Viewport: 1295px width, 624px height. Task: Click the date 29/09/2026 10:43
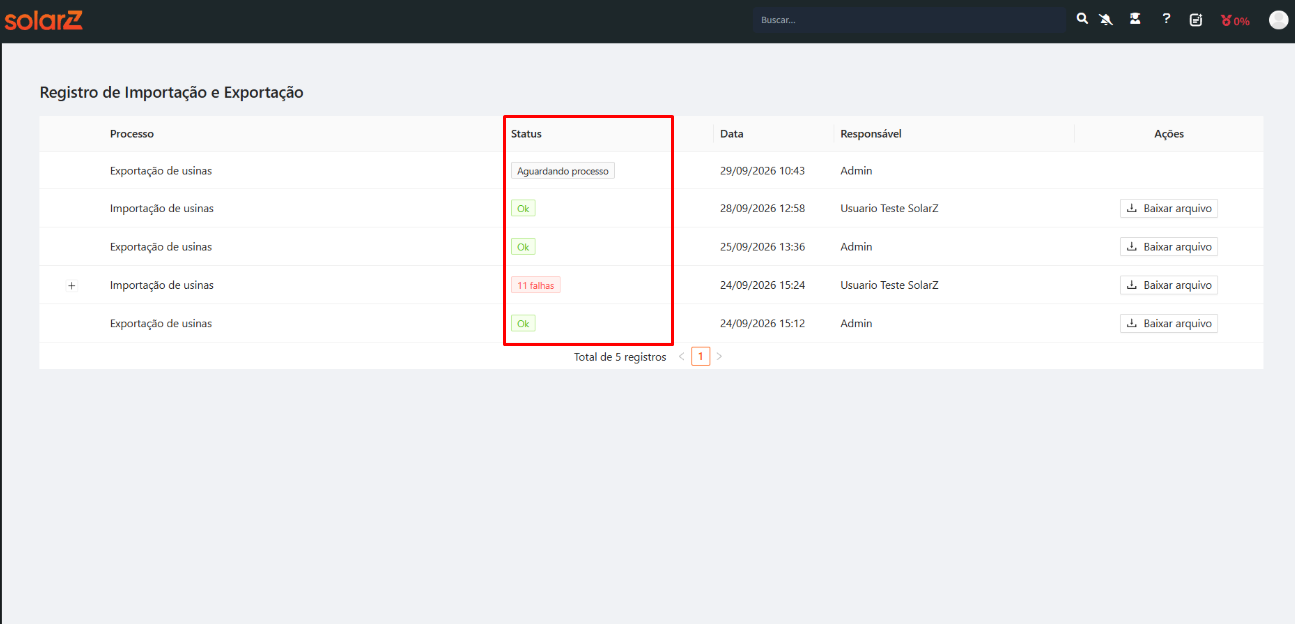(x=762, y=171)
